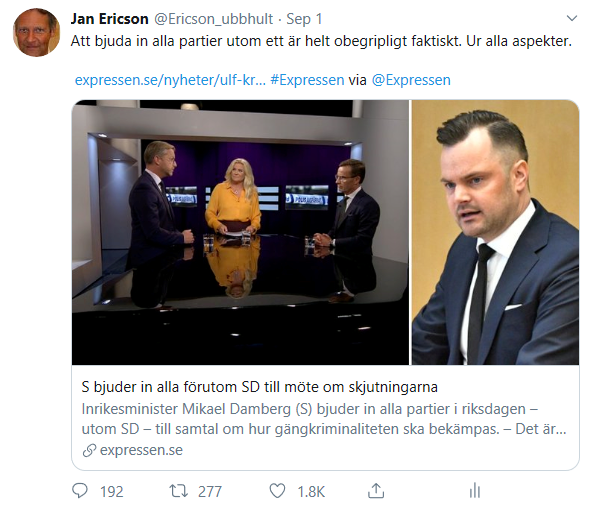
Task: Open the expressen.se/nyheter article link
Action: click(x=170, y=80)
